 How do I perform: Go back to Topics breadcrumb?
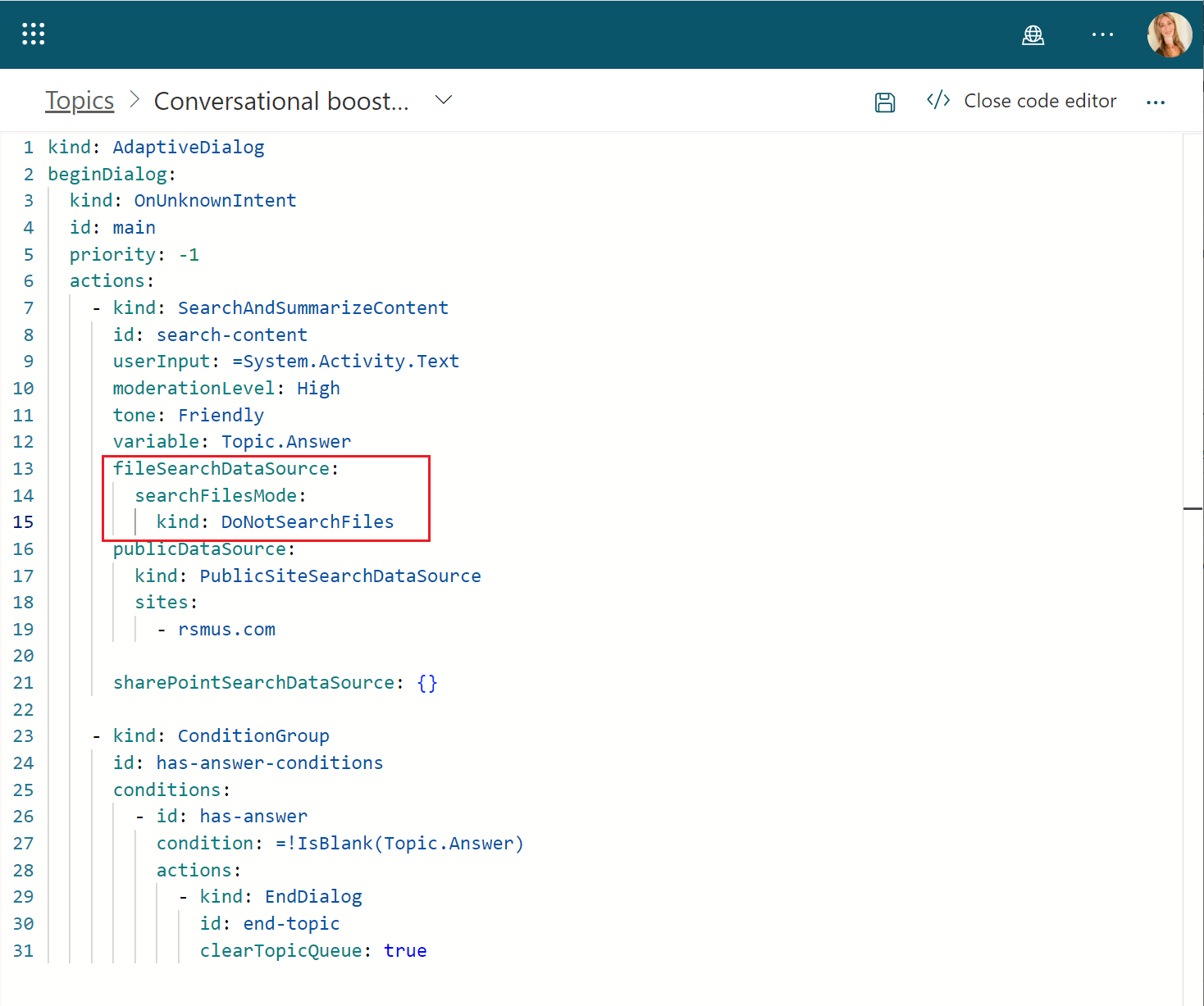[x=80, y=101]
